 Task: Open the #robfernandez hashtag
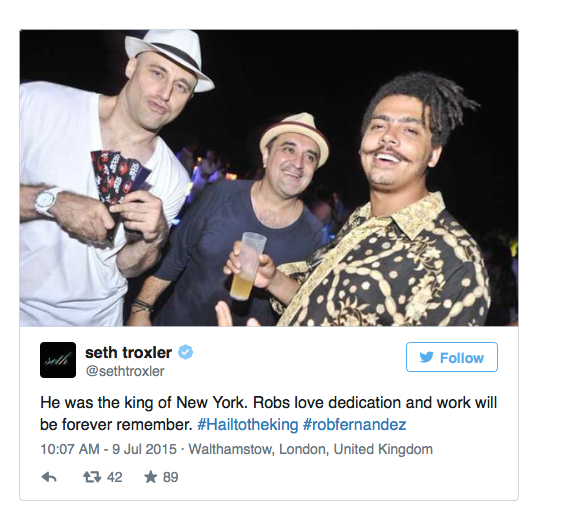coord(355,424)
